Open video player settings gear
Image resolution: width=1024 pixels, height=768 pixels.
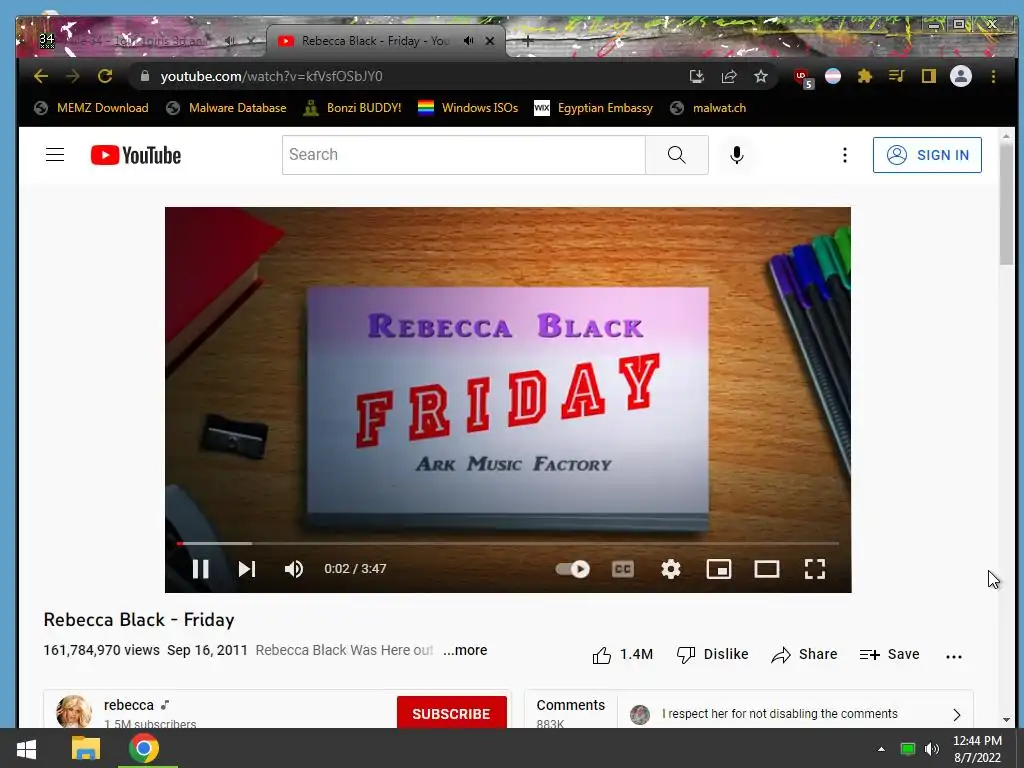pyautogui.click(x=671, y=569)
